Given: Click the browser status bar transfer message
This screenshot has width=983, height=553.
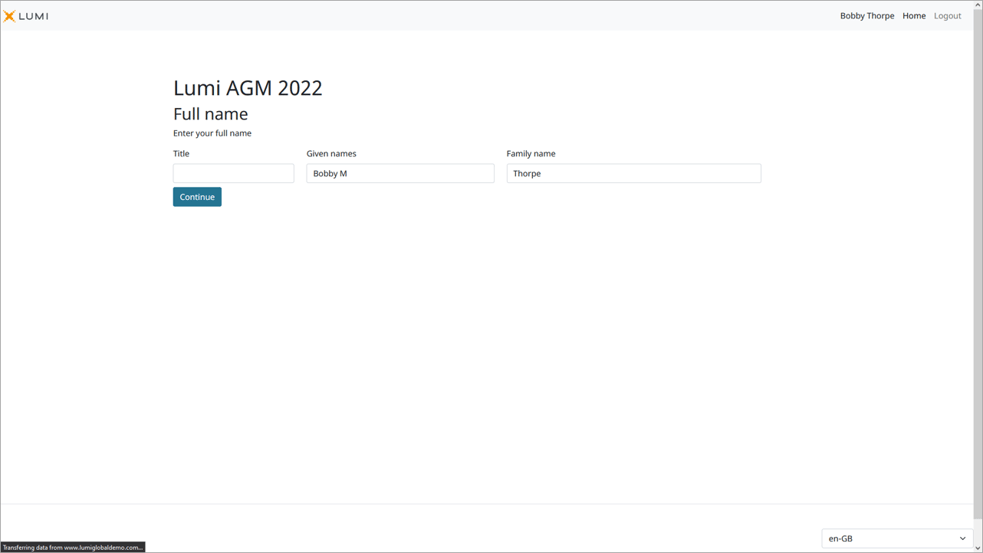Looking at the screenshot, I should [x=73, y=547].
